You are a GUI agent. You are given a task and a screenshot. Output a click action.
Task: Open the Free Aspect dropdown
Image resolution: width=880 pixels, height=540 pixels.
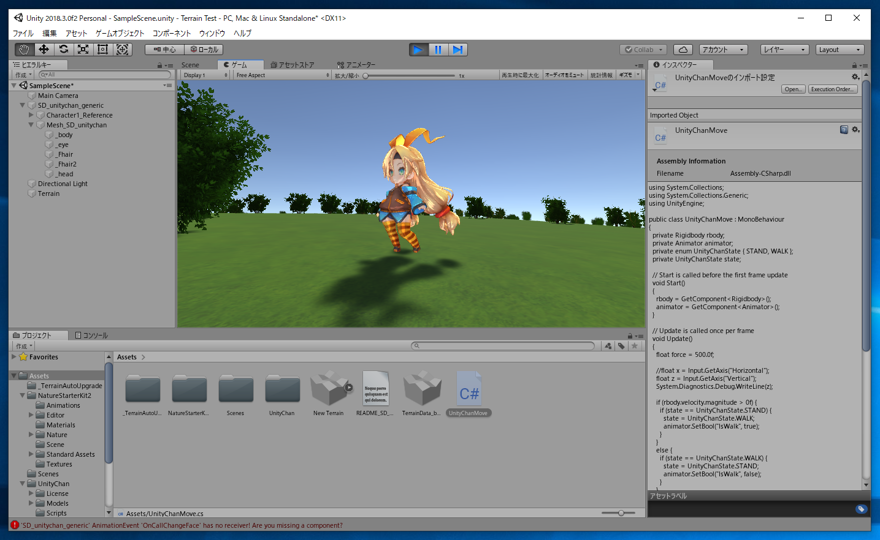pos(282,75)
